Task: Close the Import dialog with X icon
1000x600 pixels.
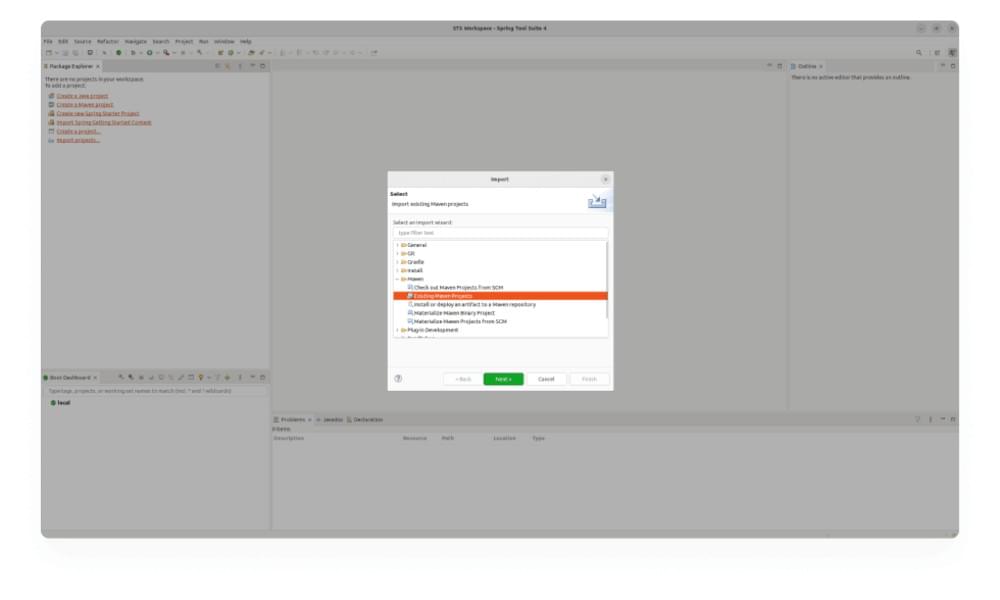Action: click(x=605, y=179)
